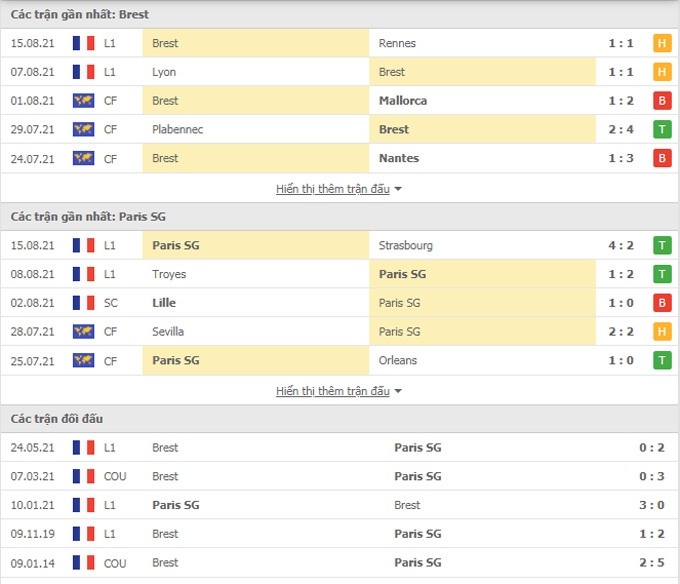This screenshot has width=680, height=584.
Task: Expand more Brest matches with Hiển thị thêm trận đấu
Action: click(333, 189)
